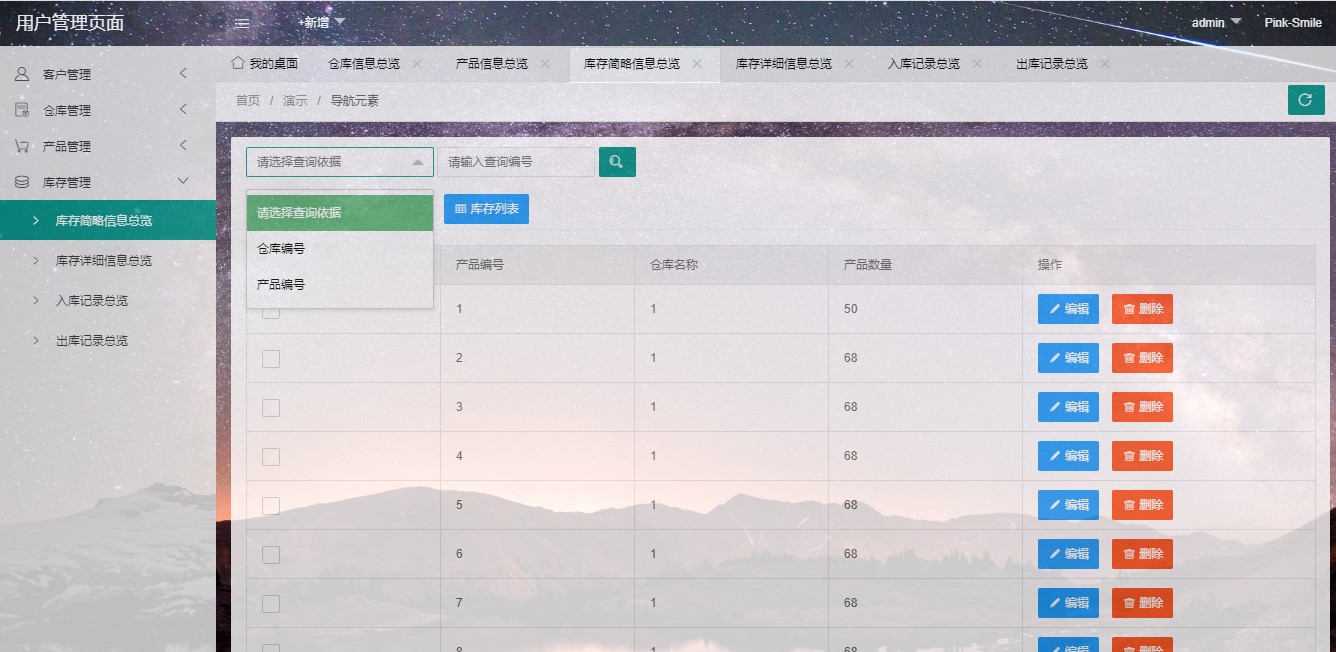Select 仓库编号 from the open query dropdown
Screen dimensions: 1336x652
(283, 248)
